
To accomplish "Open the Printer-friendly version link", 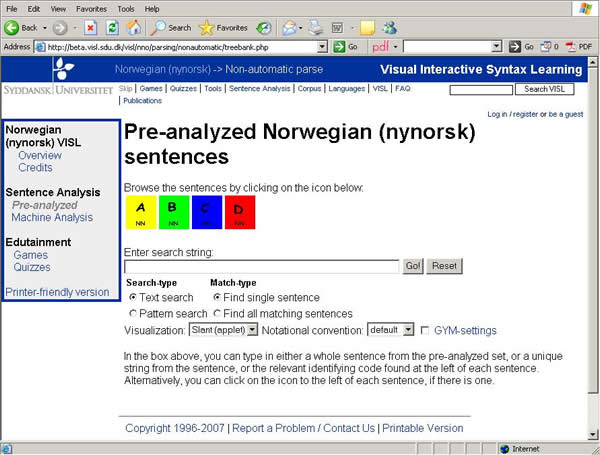I will coord(57,292).
